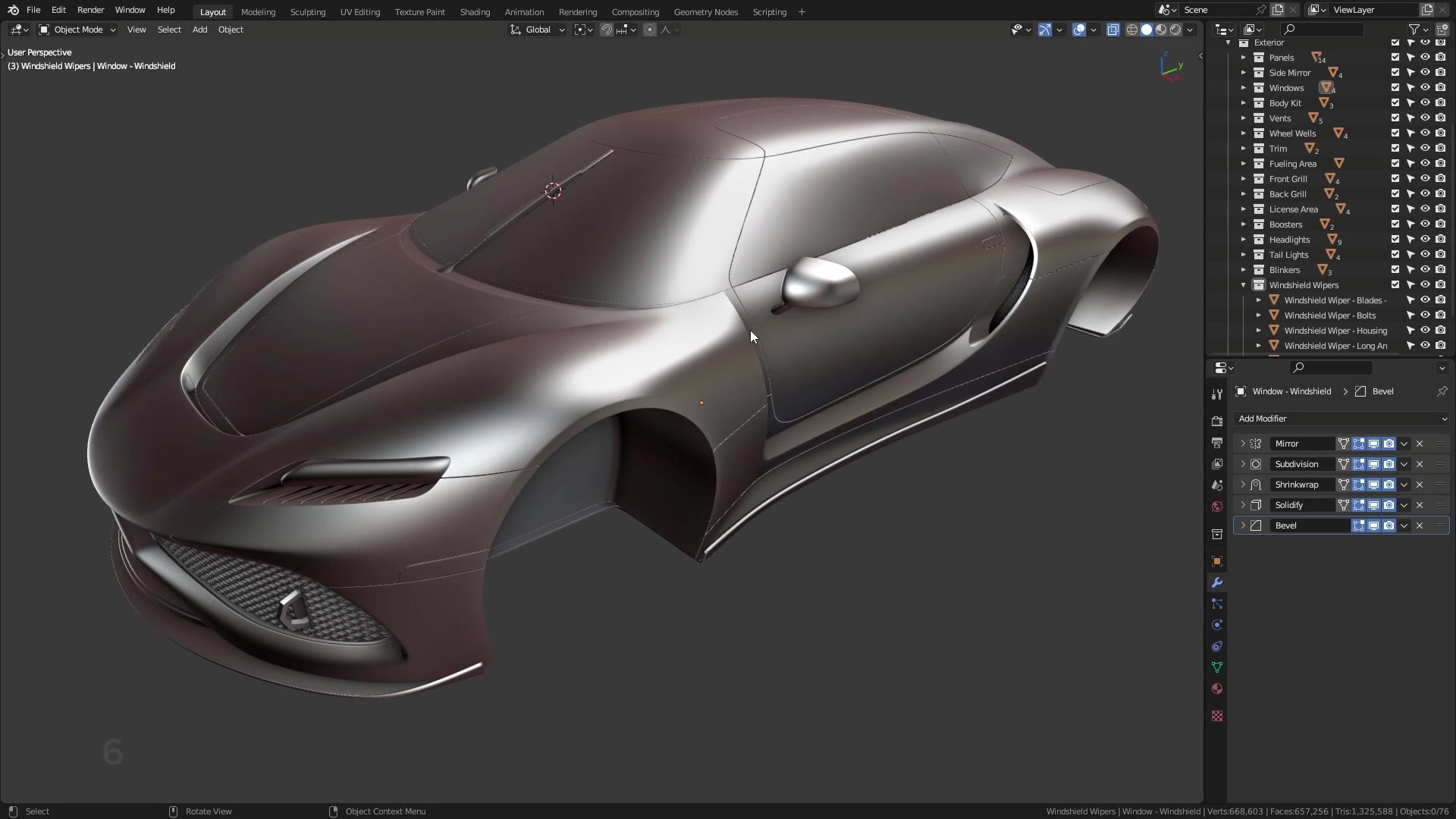Toggle Bevel modifier render visibility

click(x=1389, y=526)
